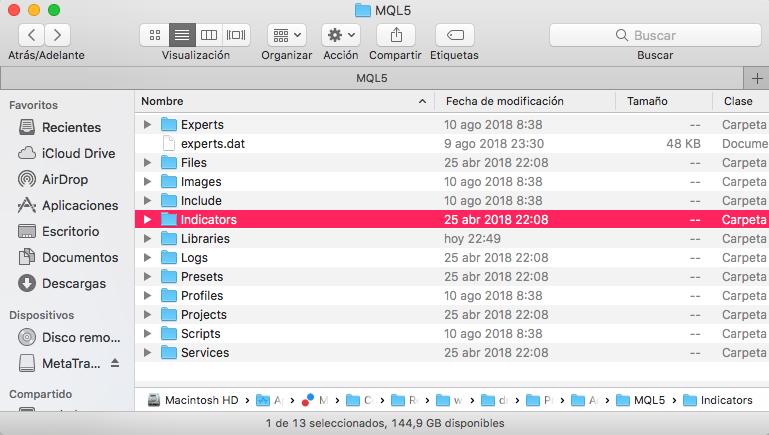Viewport: 769px width, 435px height.
Task: Click the Etiquetas tag button
Action: (455, 35)
